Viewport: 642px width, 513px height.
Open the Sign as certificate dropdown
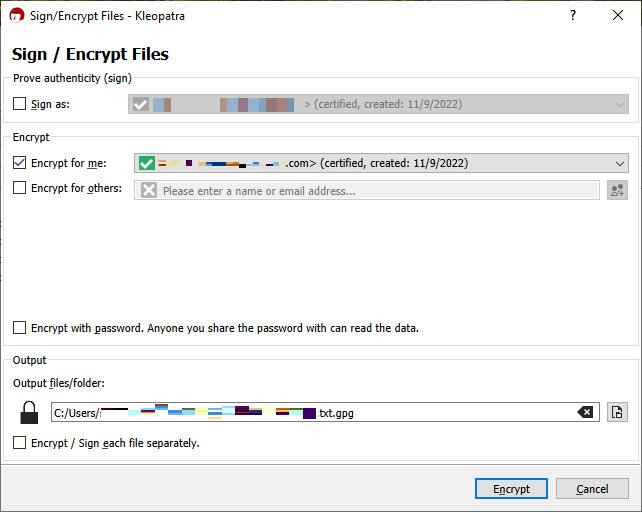[620, 104]
